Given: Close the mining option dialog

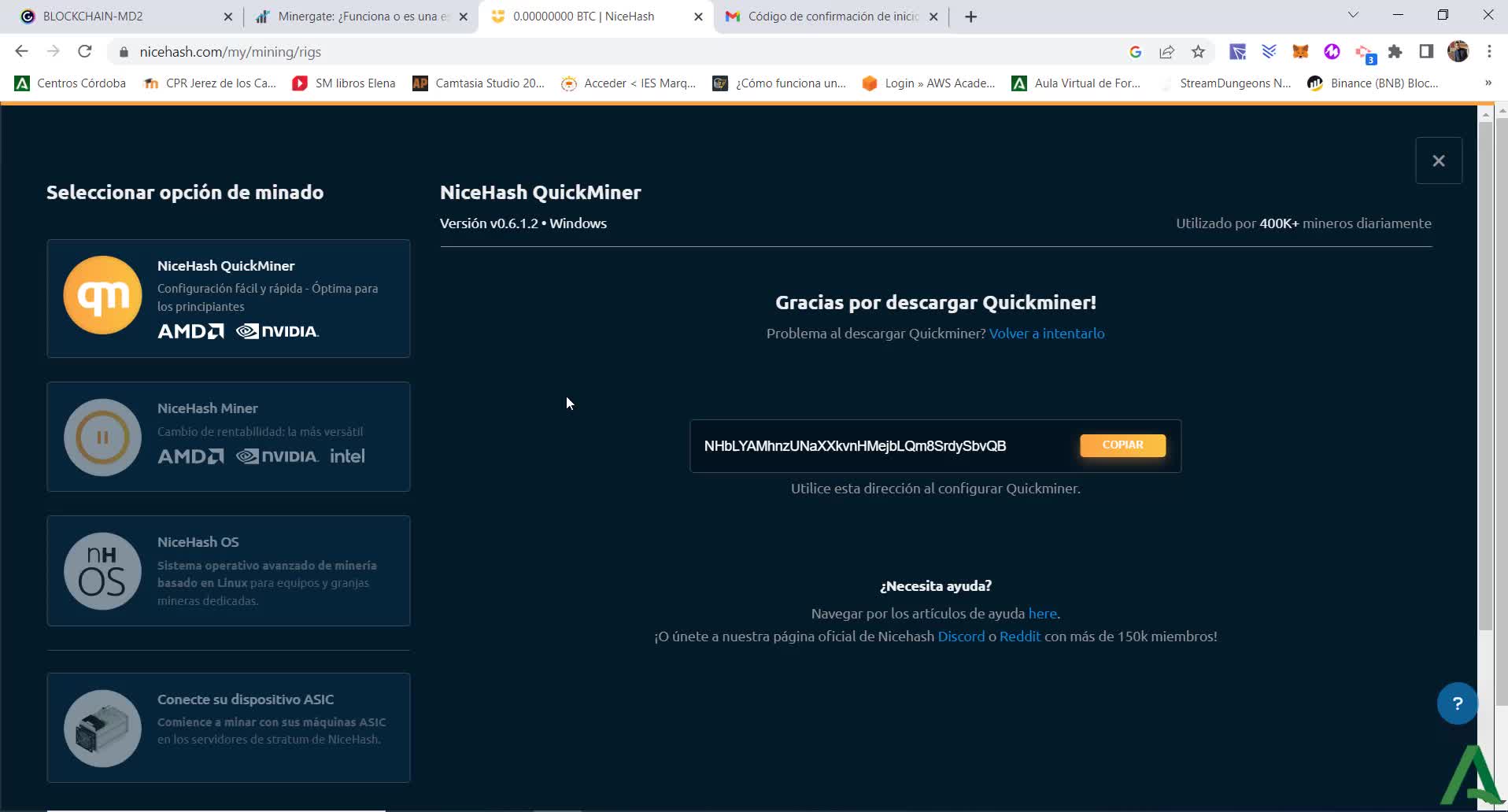Looking at the screenshot, I should tap(1439, 161).
